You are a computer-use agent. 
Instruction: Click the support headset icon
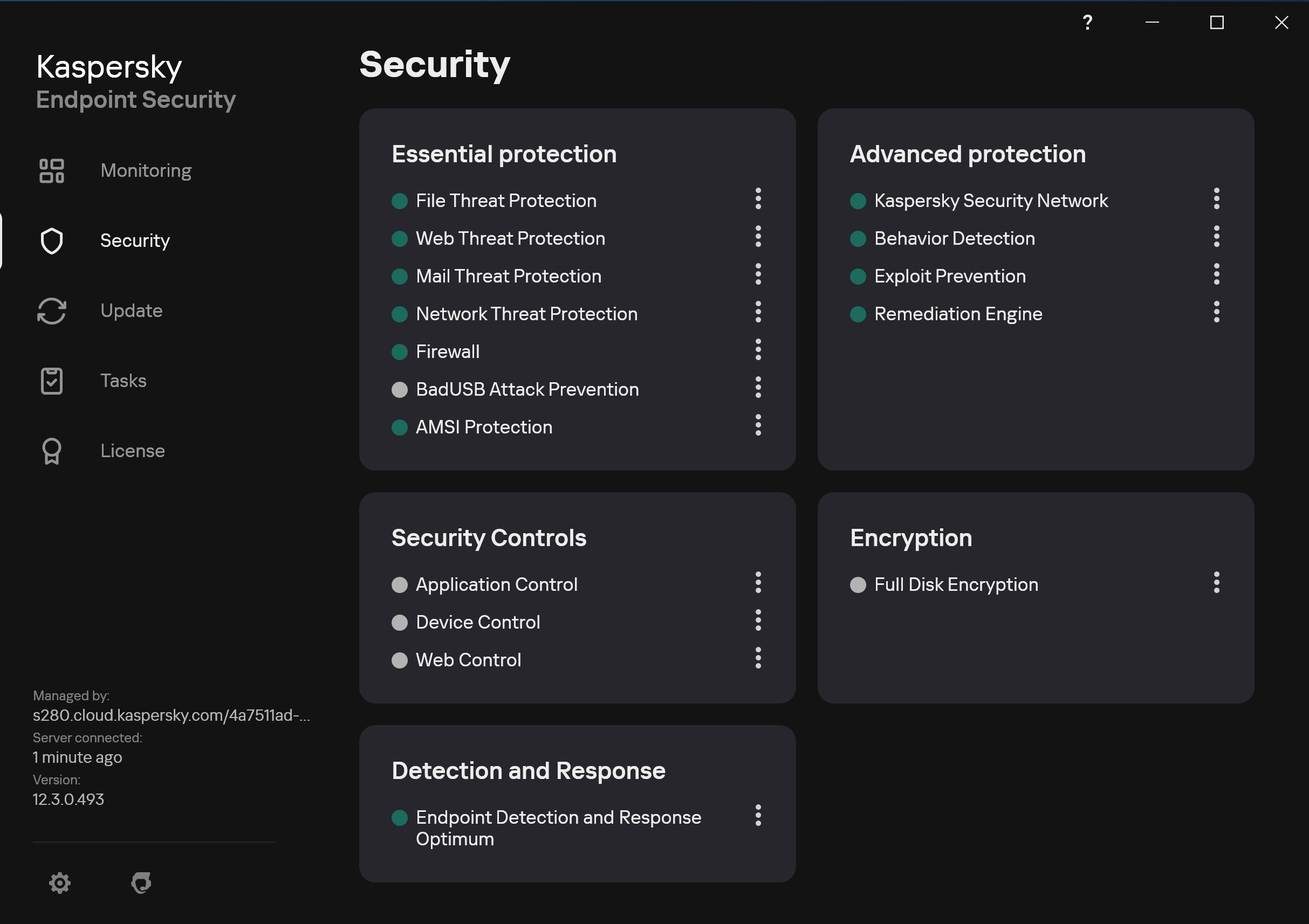click(141, 882)
